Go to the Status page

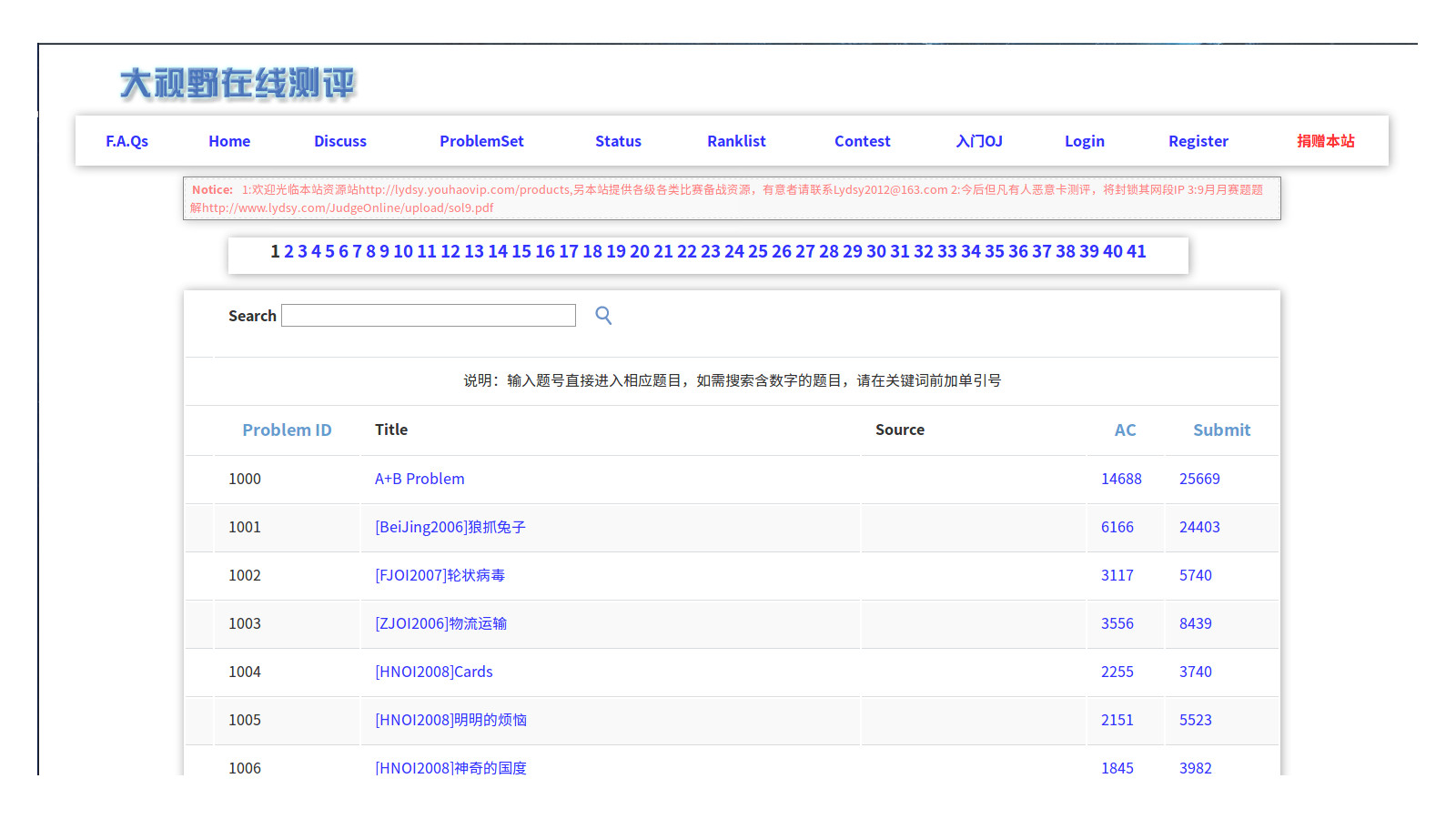(618, 141)
